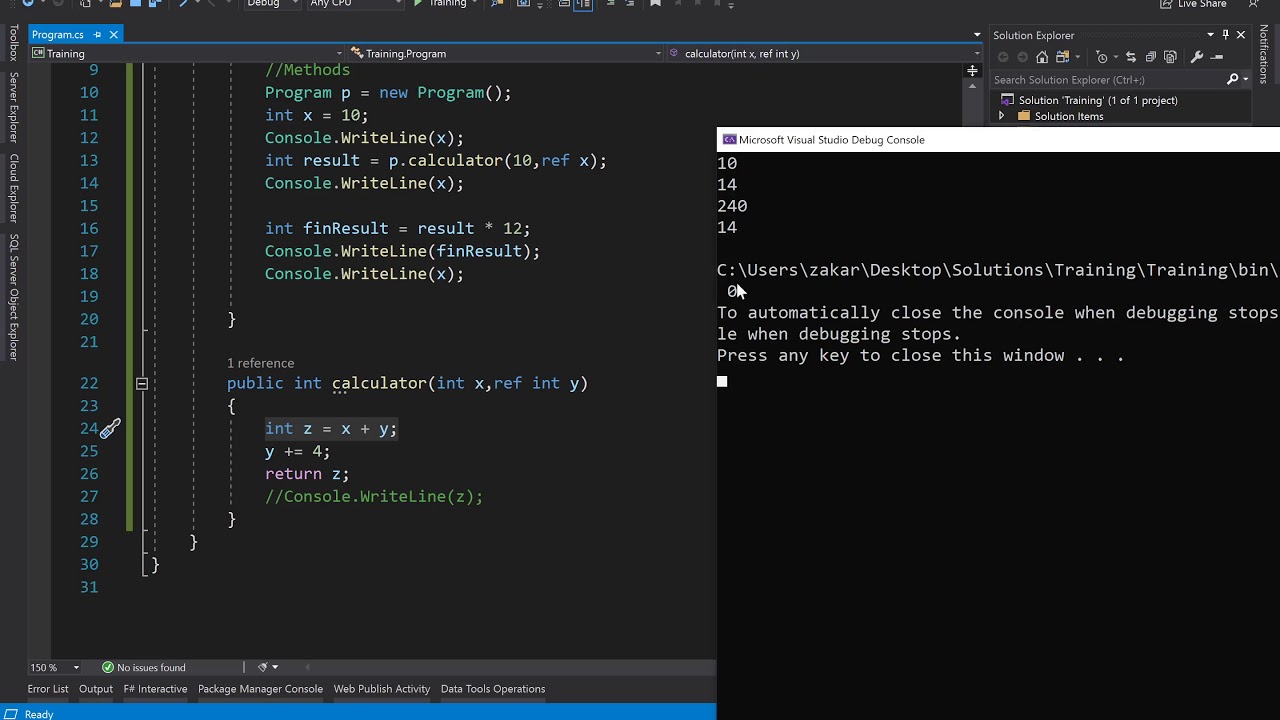Click the Start Training run button

pyautogui.click(x=441, y=4)
